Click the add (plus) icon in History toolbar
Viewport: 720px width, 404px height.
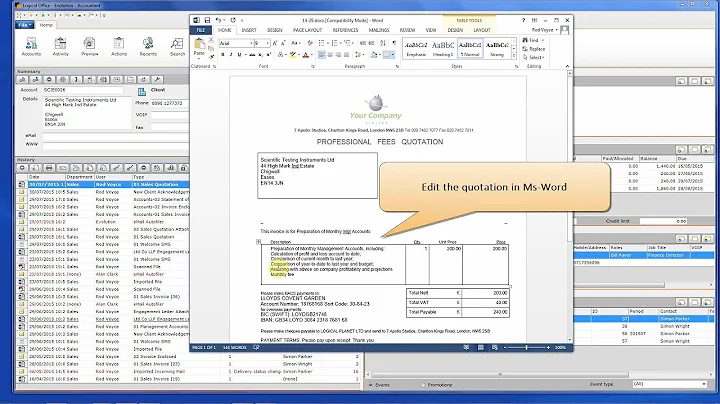(x=22, y=168)
